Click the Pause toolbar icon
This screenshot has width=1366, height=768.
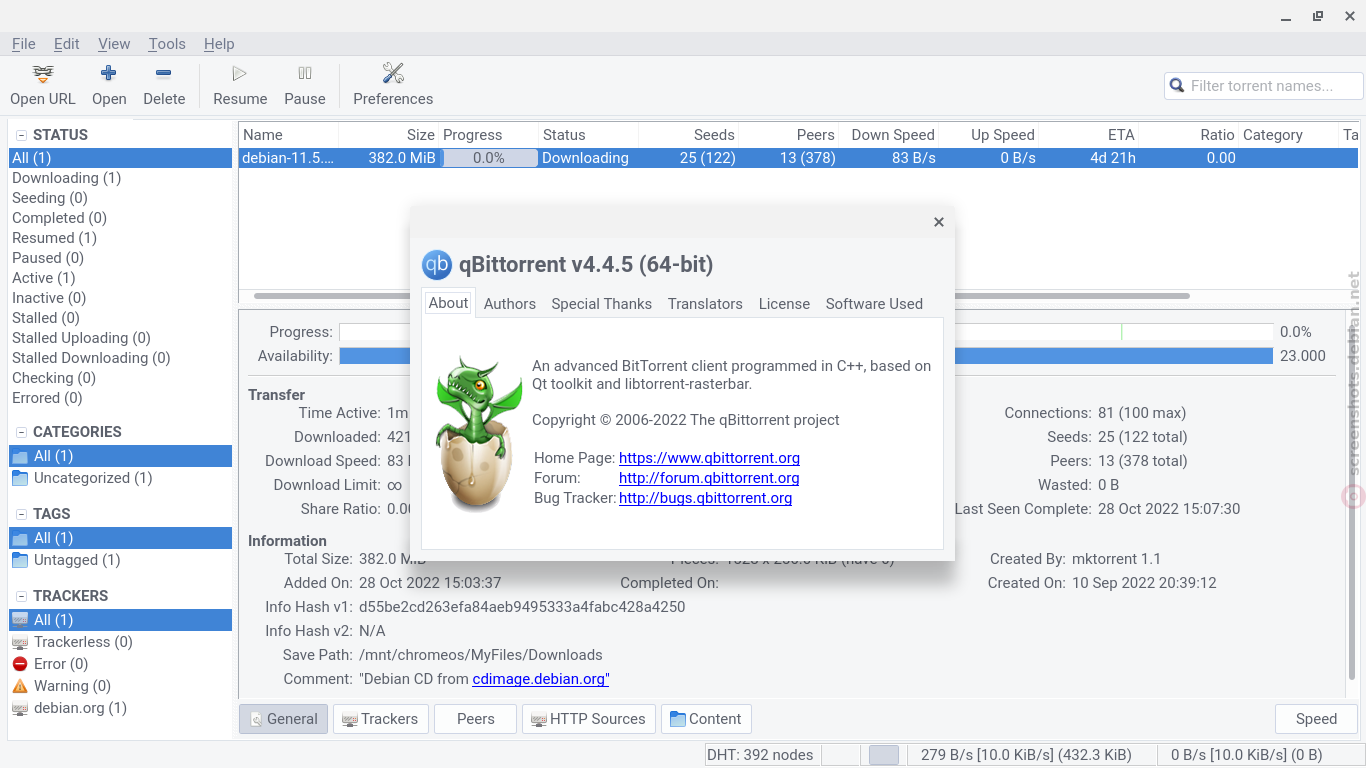click(305, 73)
